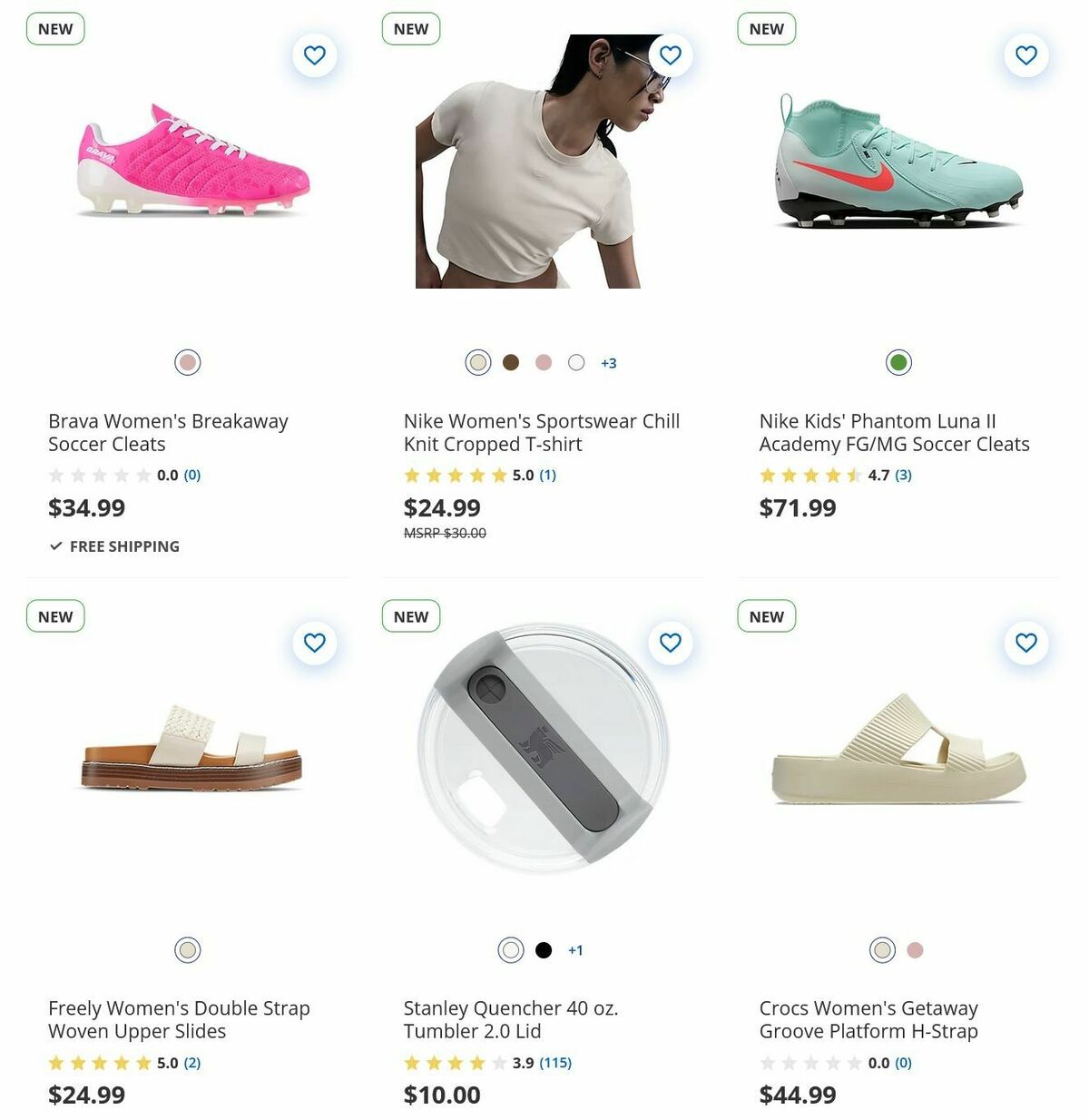Favorite the Stanley Quencher Tumbler Lid
The image size is (1089, 1120).
[670, 643]
